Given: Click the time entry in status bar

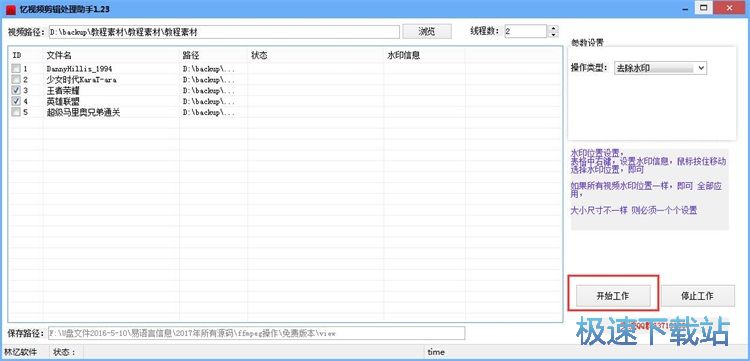Looking at the screenshot, I should pos(436,352).
